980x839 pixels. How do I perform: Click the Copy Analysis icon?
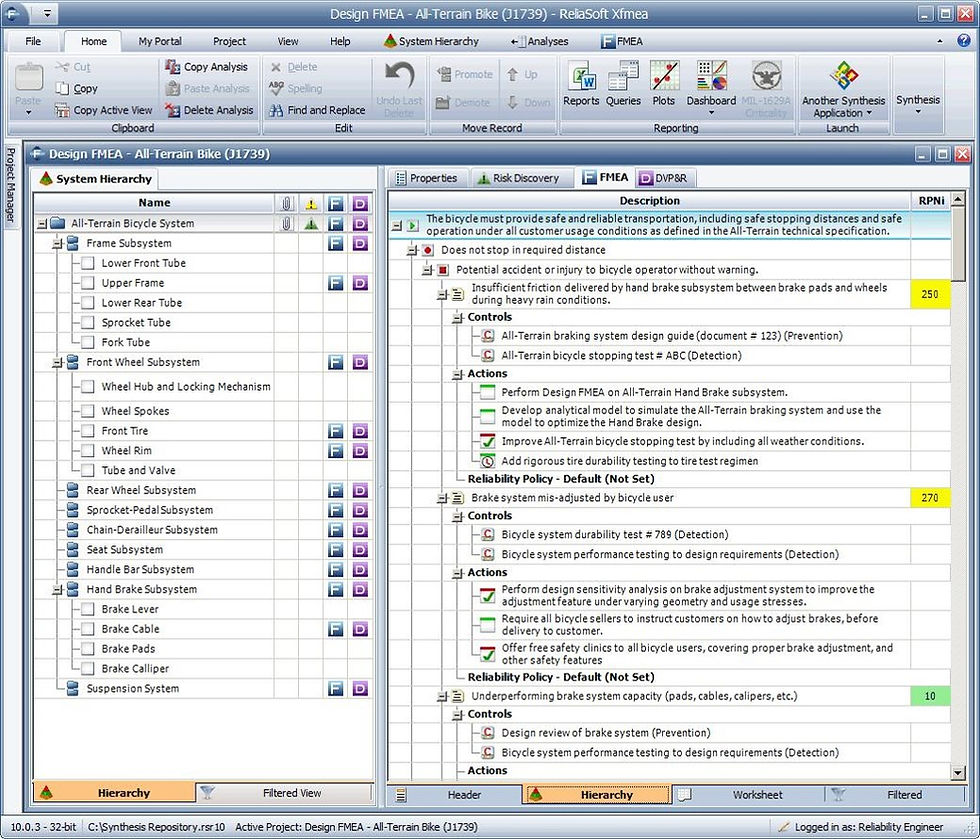click(172, 67)
